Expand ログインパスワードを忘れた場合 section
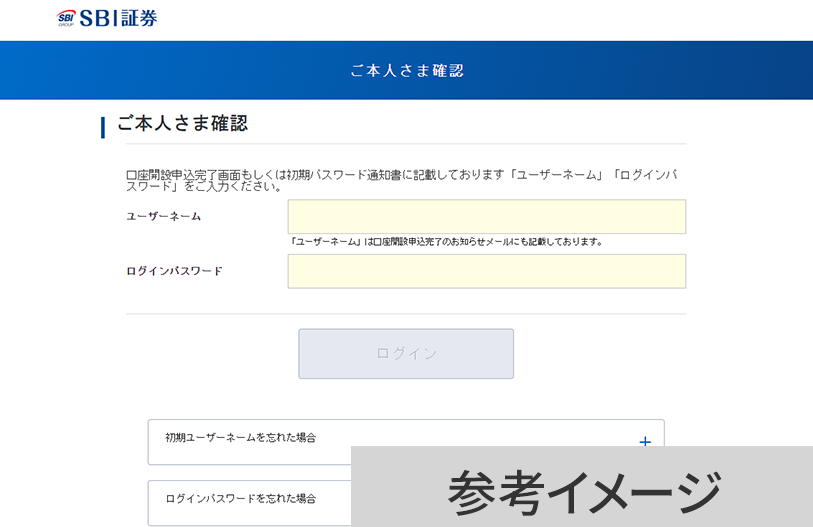 pos(242,498)
